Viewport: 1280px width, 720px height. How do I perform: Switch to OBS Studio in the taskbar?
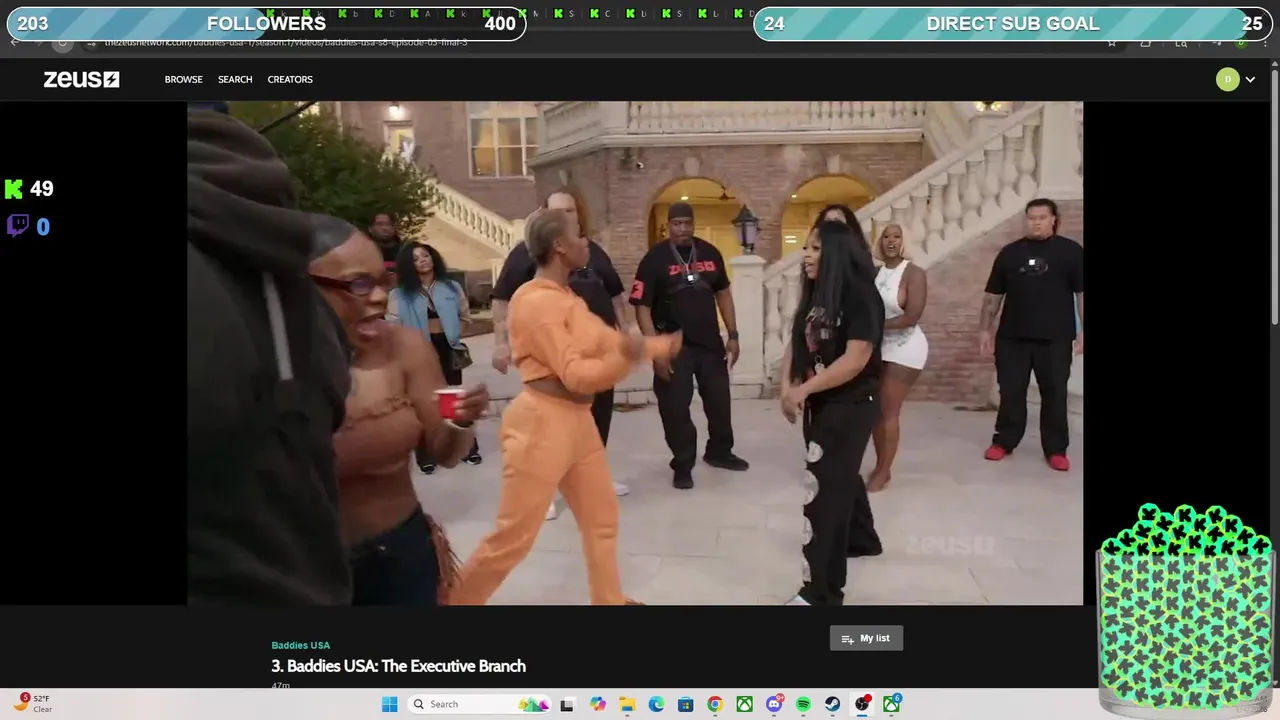[x=862, y=704]
